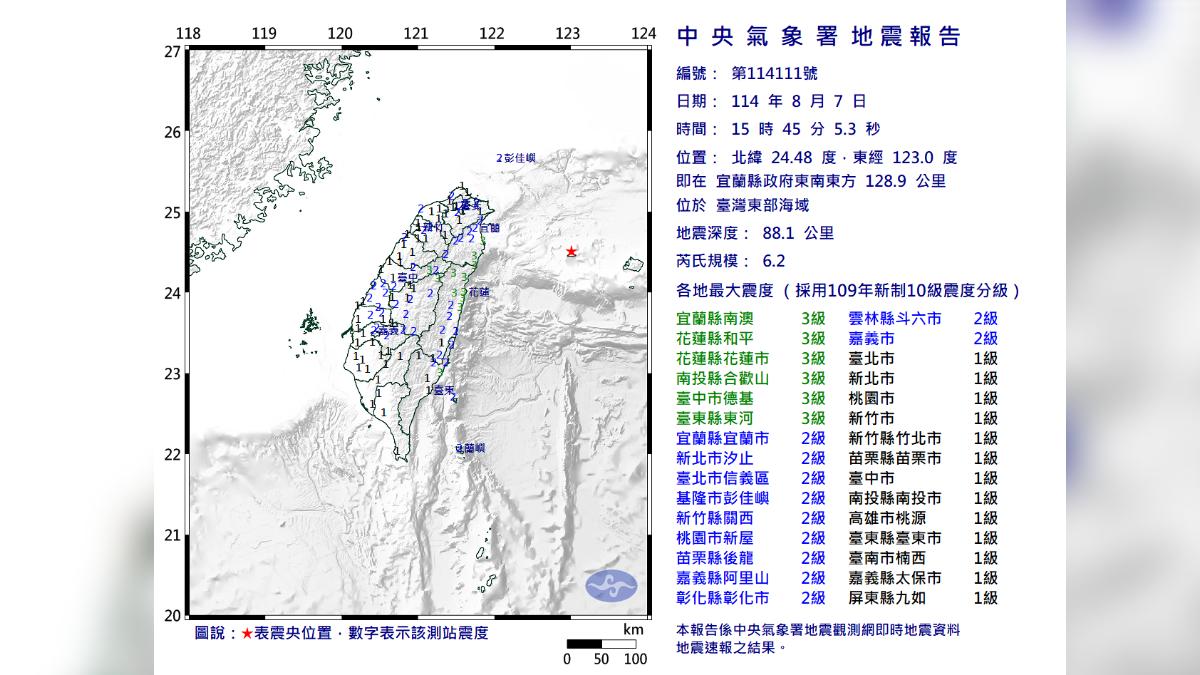Click the 雲林縣斗六市 2級 intensity entry

(x=922, y=319)
